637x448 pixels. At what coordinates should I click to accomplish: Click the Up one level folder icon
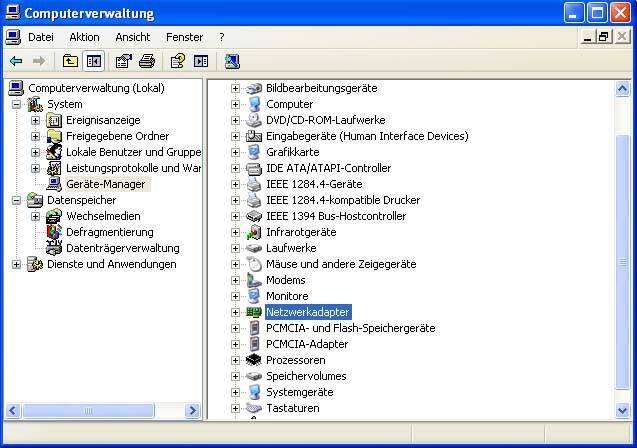(70, 61)
